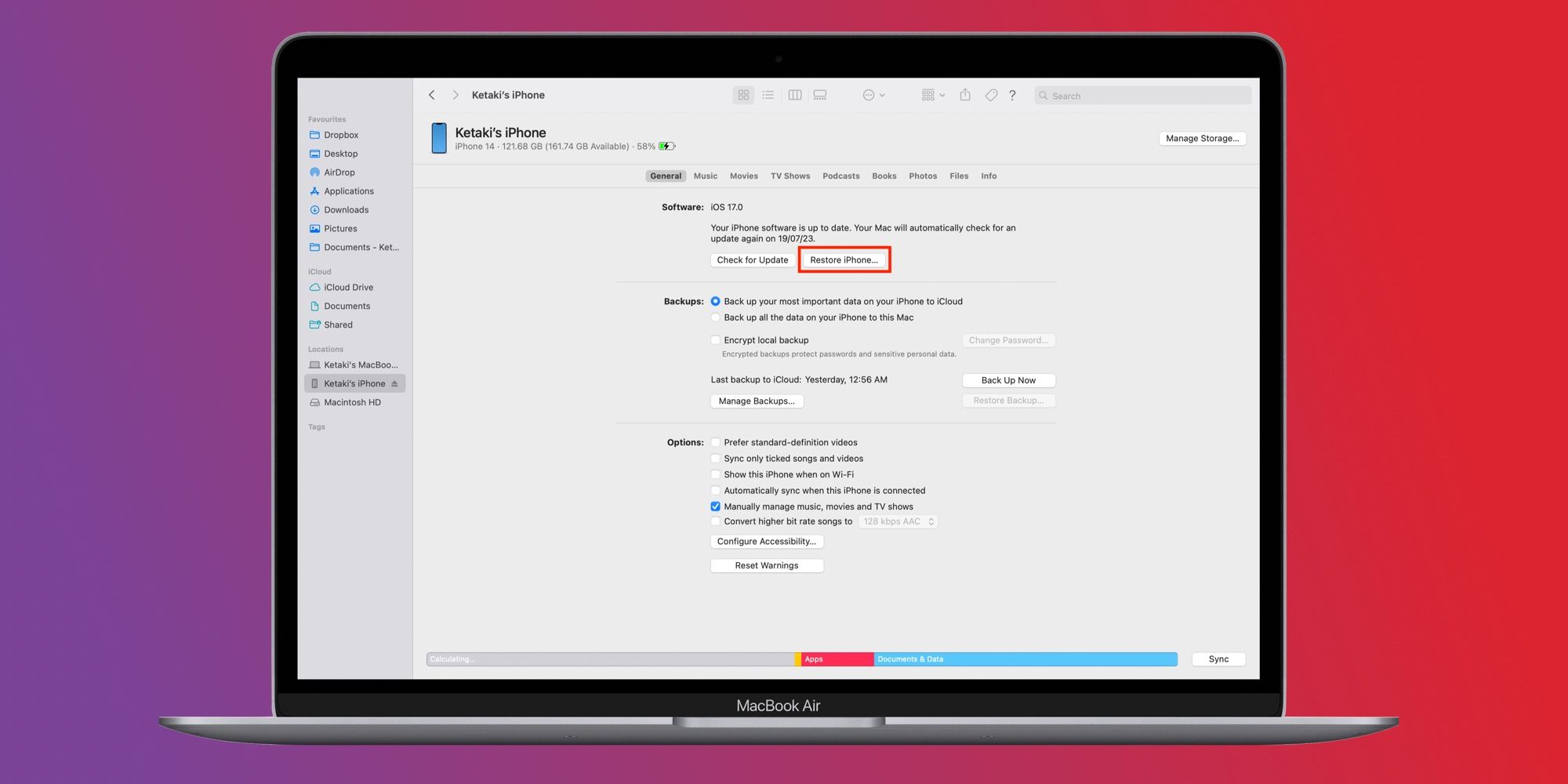Click the battery charging icon

click(666, 146)
